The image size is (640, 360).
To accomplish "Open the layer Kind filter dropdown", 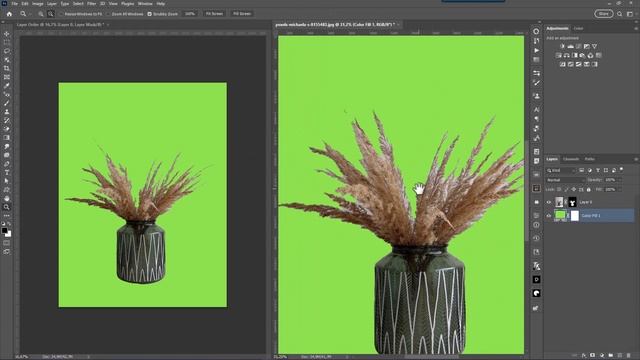I will tap(561, 170).
